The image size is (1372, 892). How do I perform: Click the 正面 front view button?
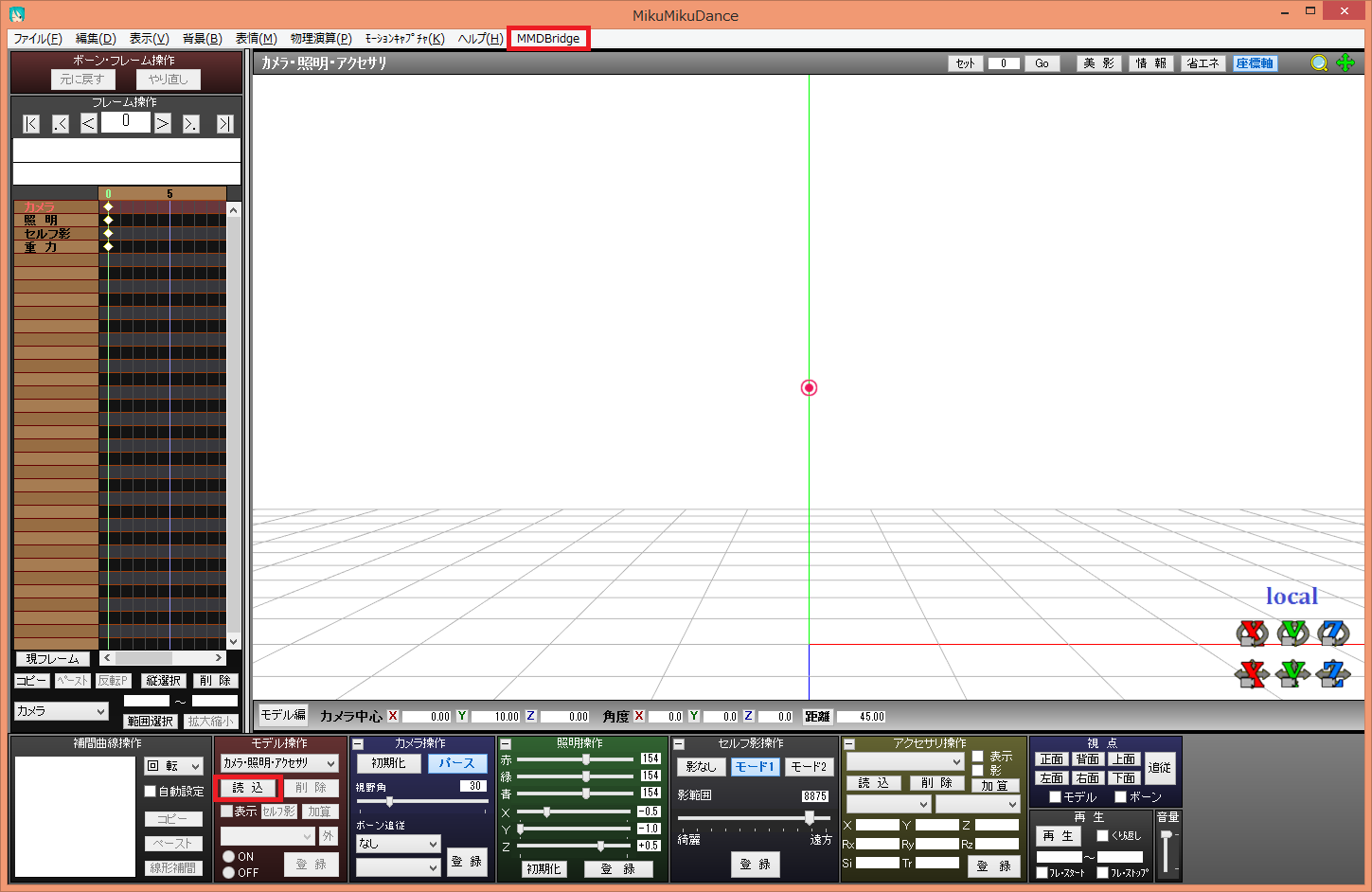click(x=1052, y=759)
